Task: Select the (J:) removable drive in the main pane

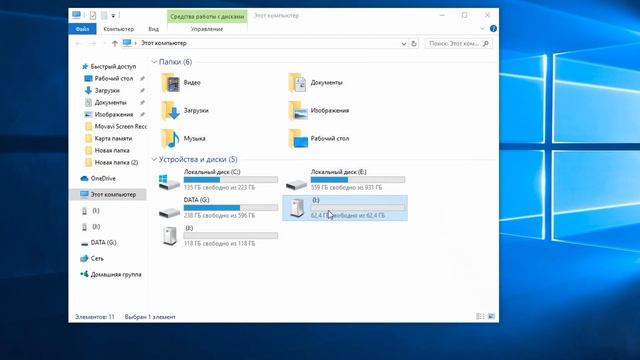Action: click(219, 236)
